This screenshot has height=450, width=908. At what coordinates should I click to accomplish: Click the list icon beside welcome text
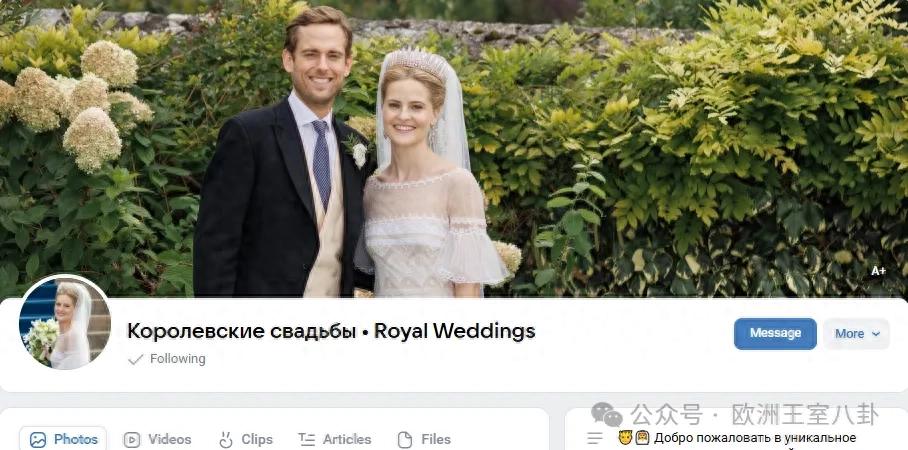click(595, 438)
